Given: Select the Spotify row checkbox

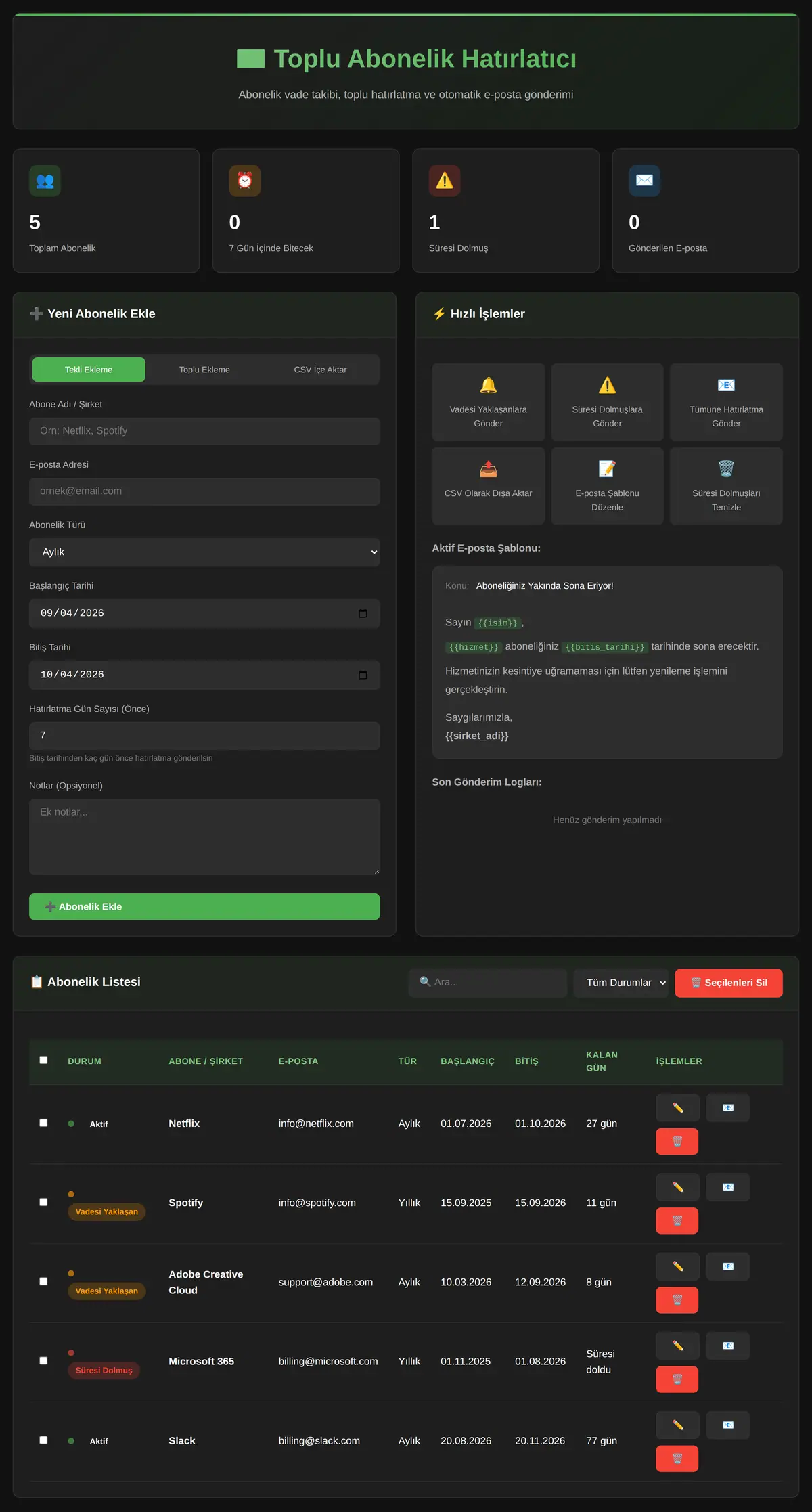Looking at the screenshot, I should click(x=43, y=1202).
